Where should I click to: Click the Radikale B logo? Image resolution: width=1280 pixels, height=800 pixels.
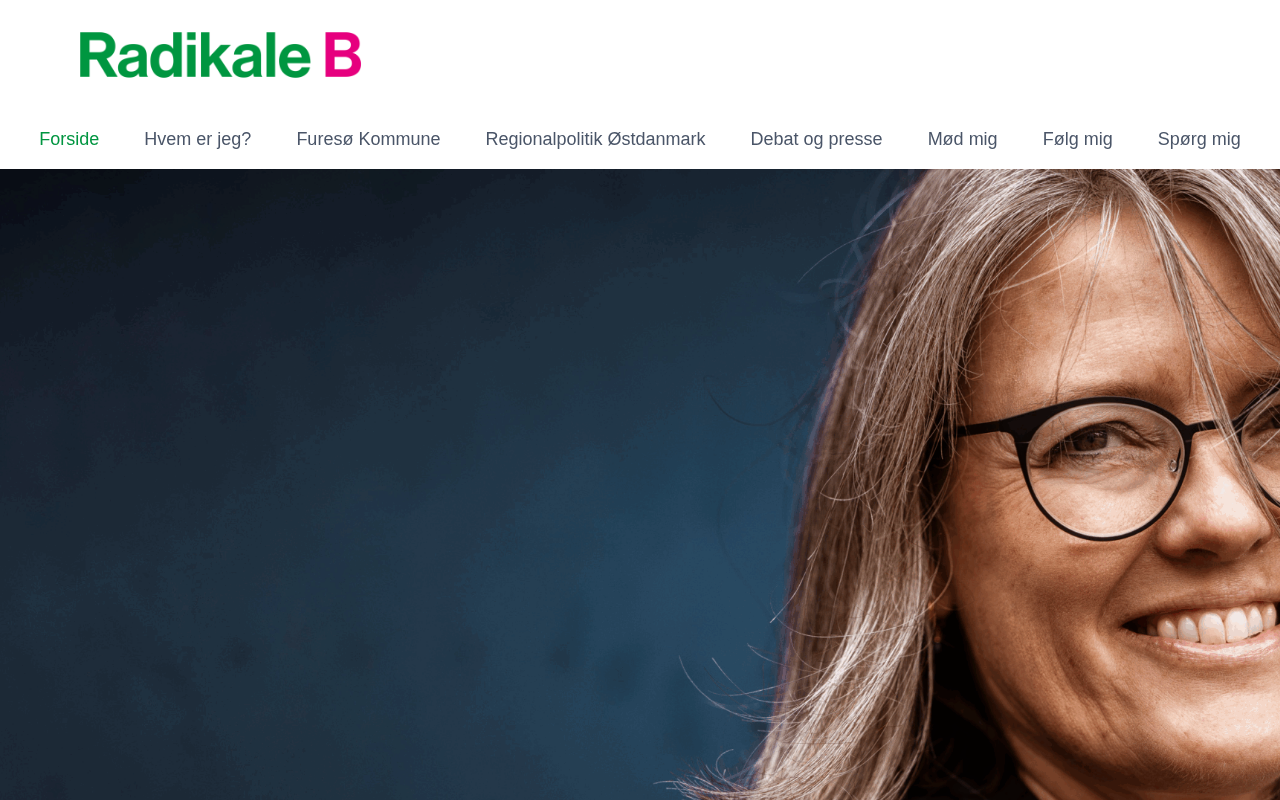pyautogui.click(x=220, y=55)
